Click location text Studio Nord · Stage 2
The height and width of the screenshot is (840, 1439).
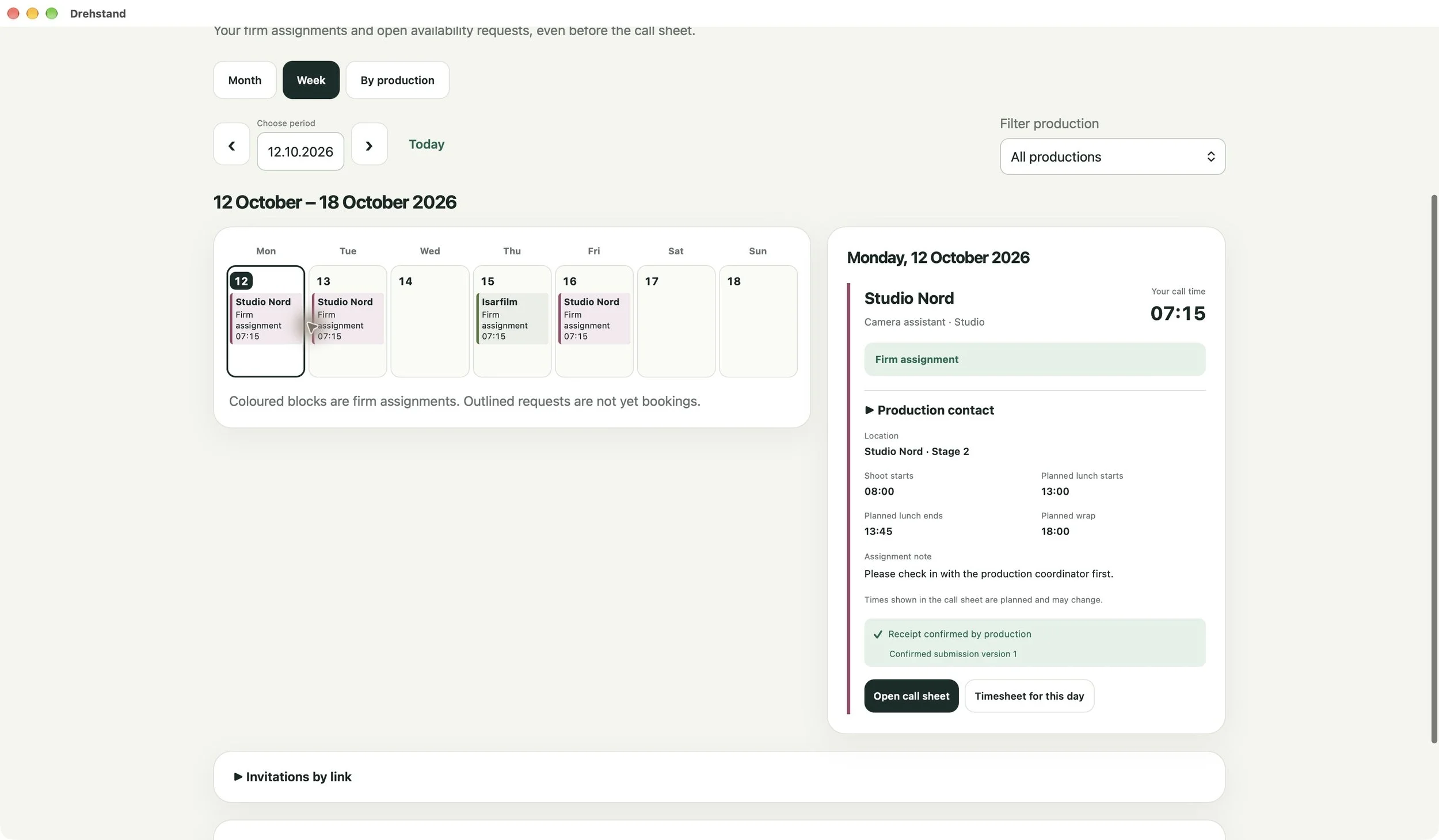(x=916, y=452)
